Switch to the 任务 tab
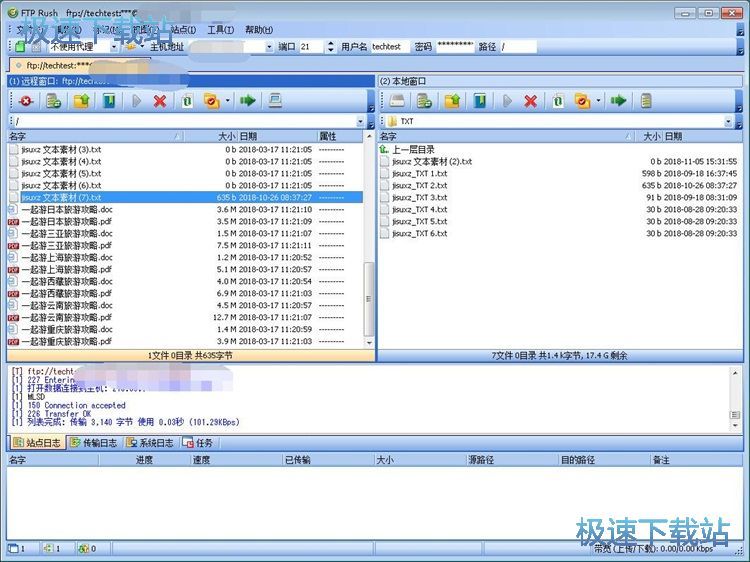750x562 pixels. [198, 442]
